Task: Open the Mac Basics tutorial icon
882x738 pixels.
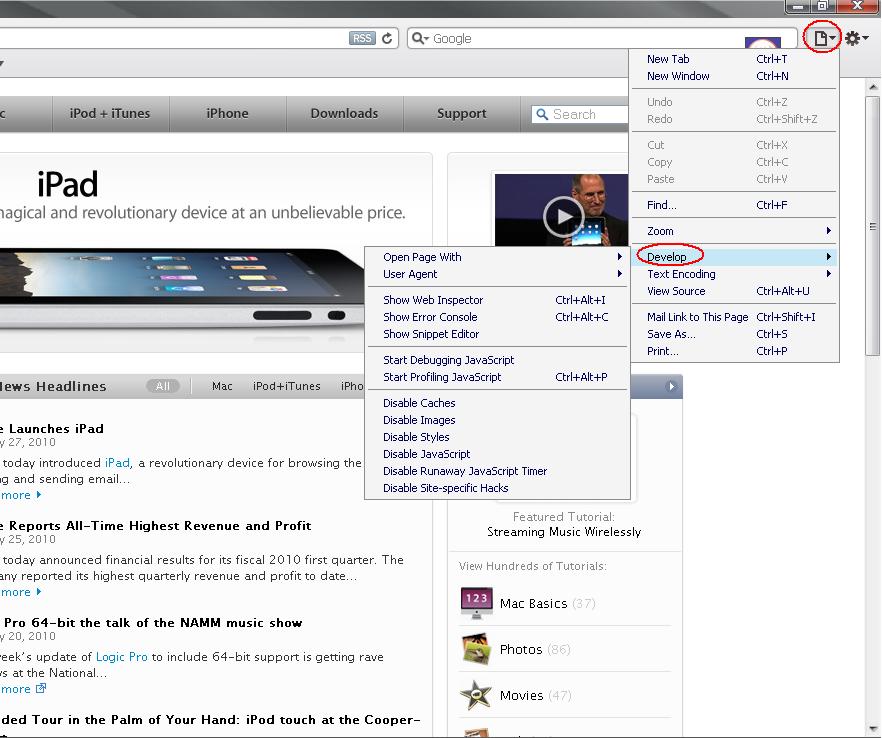Action: point(476,603)
